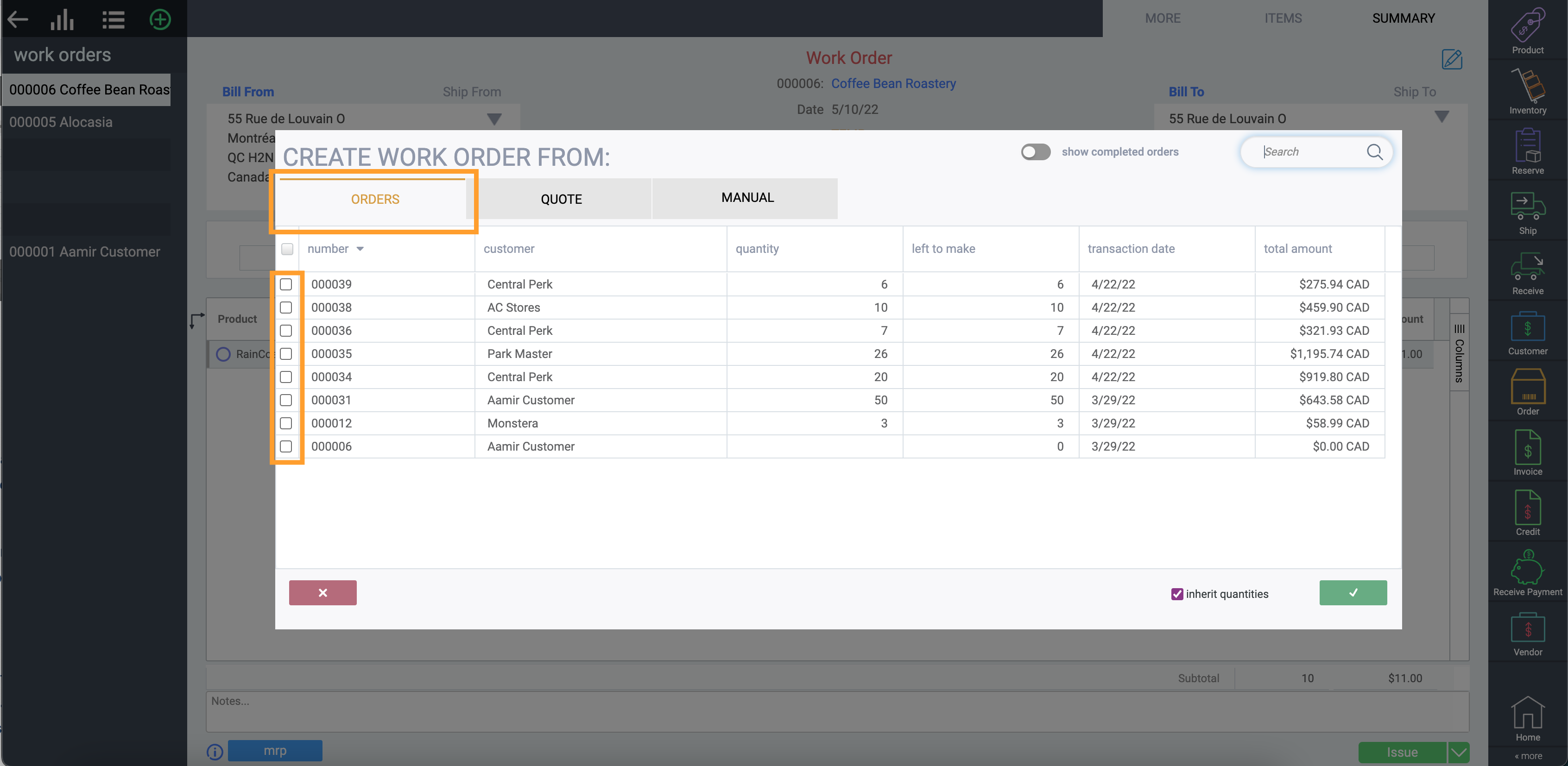Click the search magnifier icon
The width and height of the screenshot is (1568, 766).
[1374, 152]
